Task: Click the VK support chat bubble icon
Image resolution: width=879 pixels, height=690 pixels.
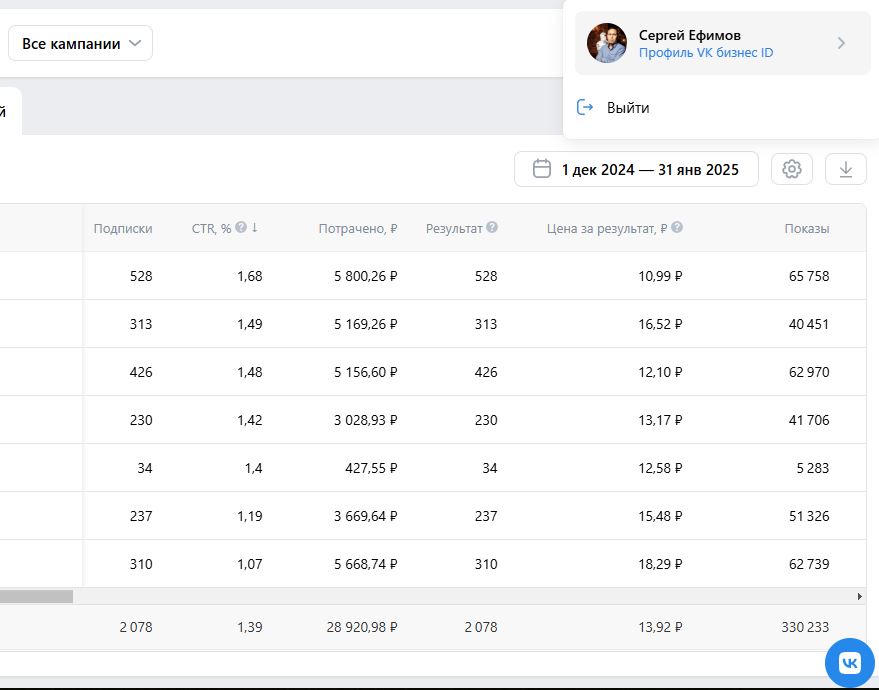Action: pyautogui.click(x=850, y=663)
